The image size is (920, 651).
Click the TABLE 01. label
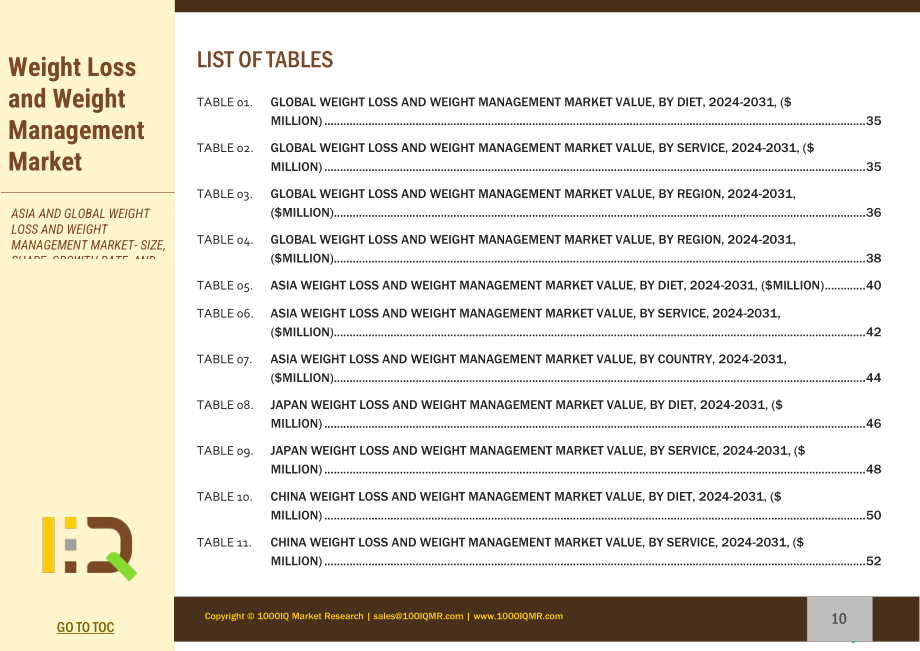coord(225,102)
